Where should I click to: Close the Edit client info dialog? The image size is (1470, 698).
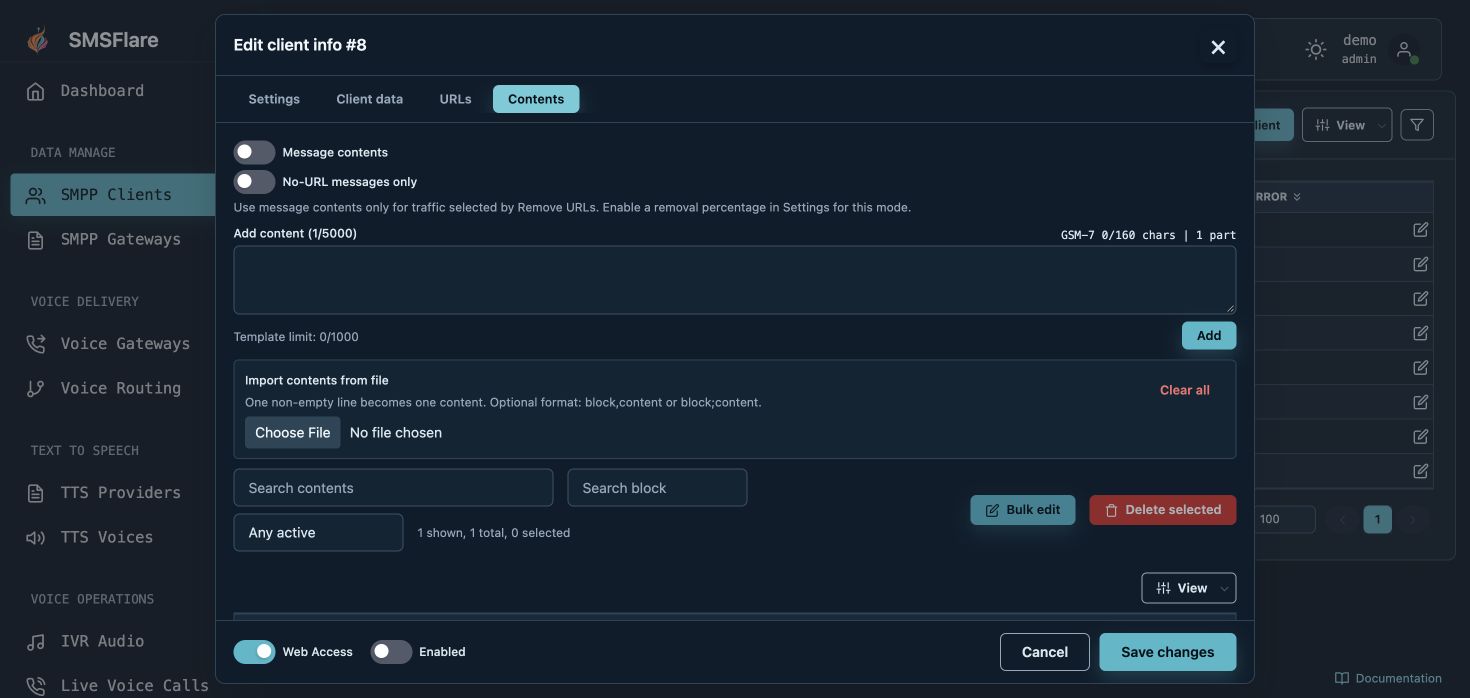(x=1218, y=47)
